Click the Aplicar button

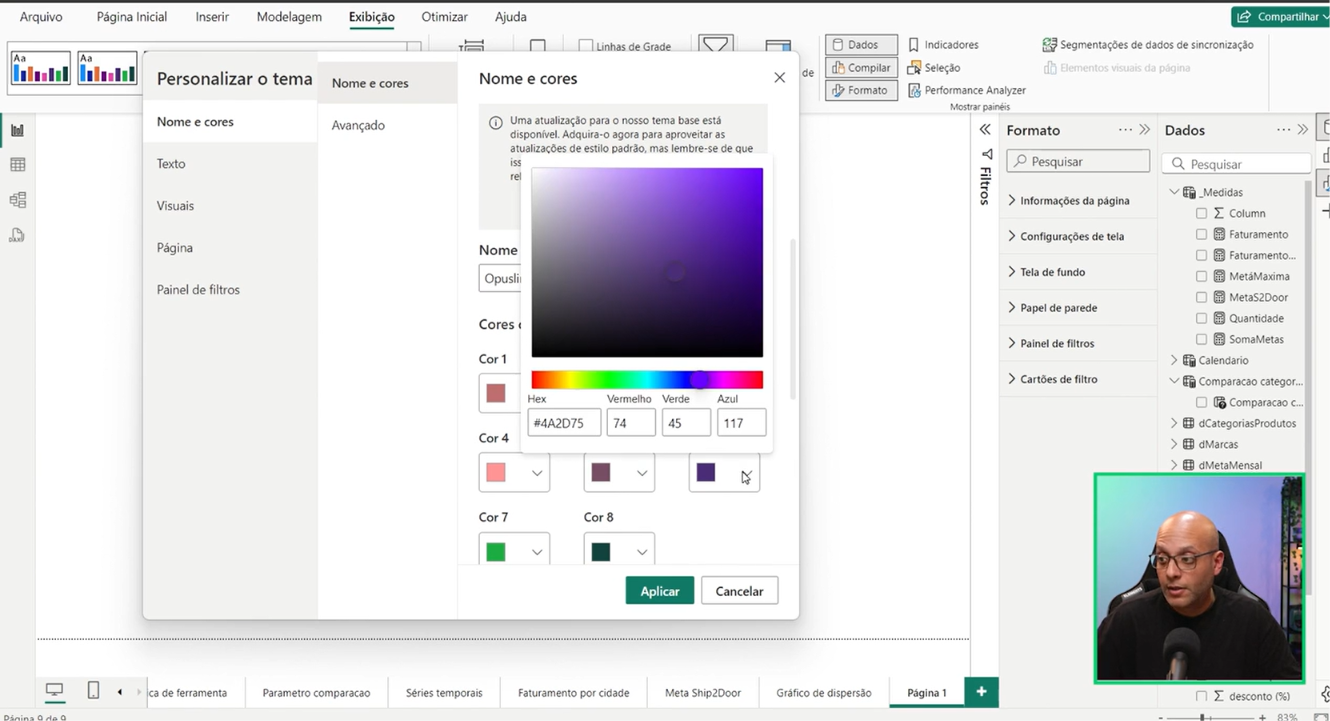tap(660, 591)
